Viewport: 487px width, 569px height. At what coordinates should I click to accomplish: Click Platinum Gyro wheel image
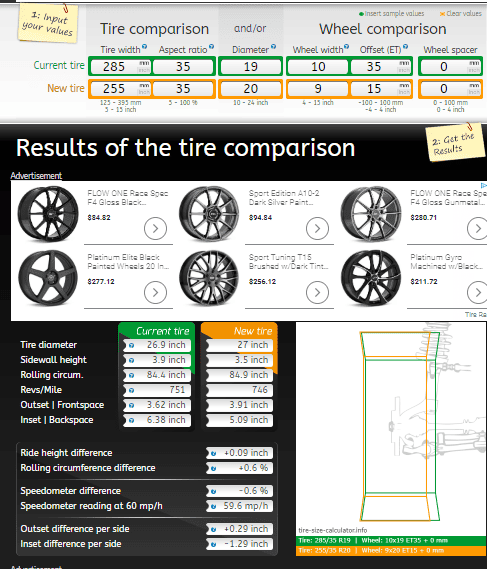tap(371, 278)
